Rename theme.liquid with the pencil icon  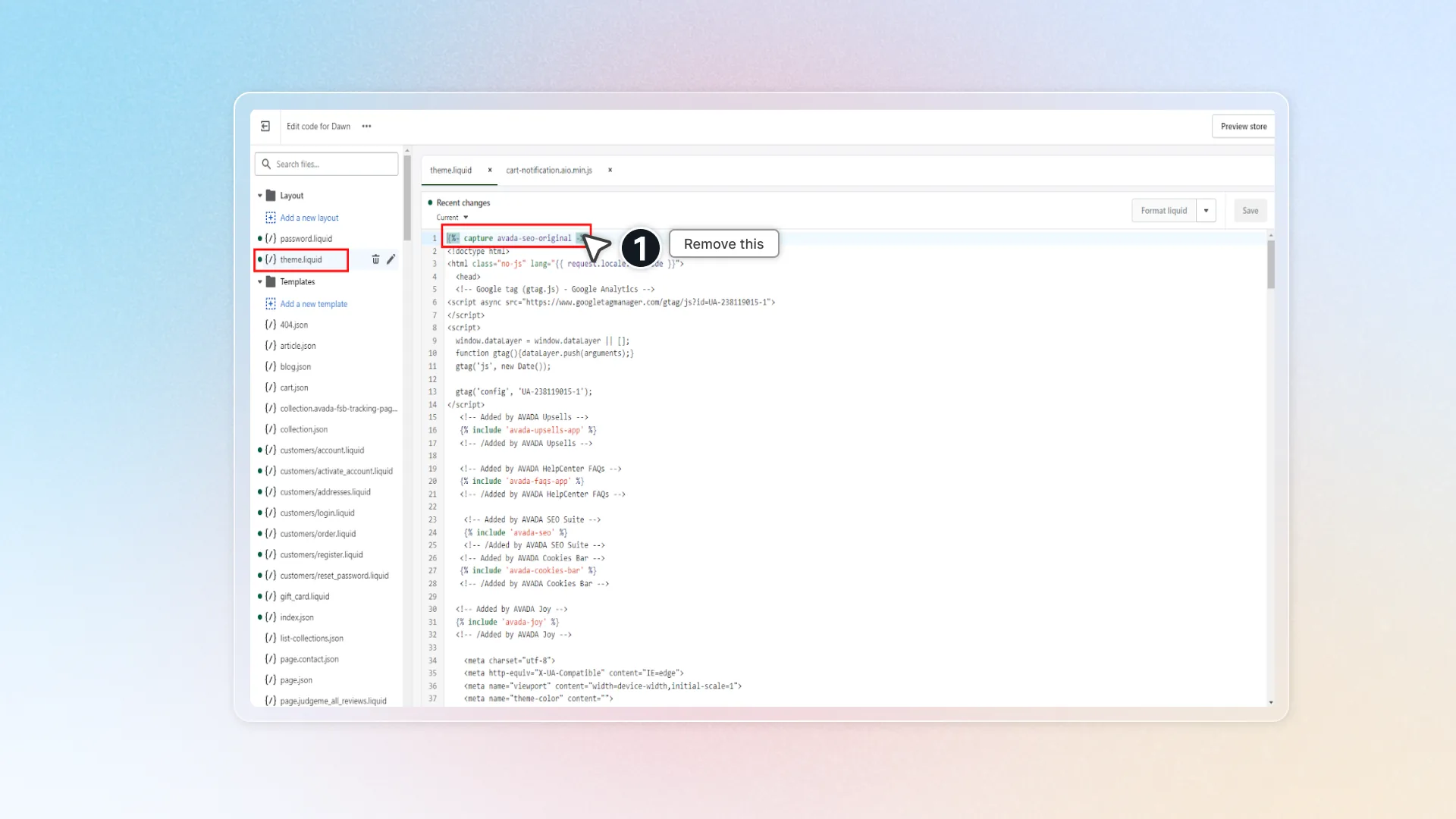click(391, 260)
